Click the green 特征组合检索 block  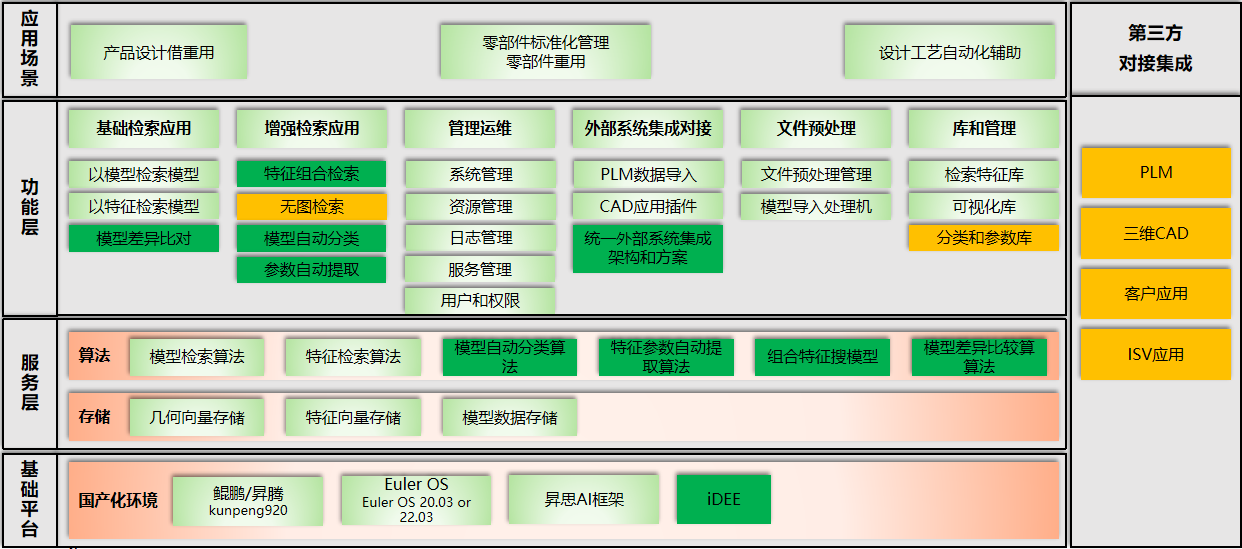pos(311,174)
